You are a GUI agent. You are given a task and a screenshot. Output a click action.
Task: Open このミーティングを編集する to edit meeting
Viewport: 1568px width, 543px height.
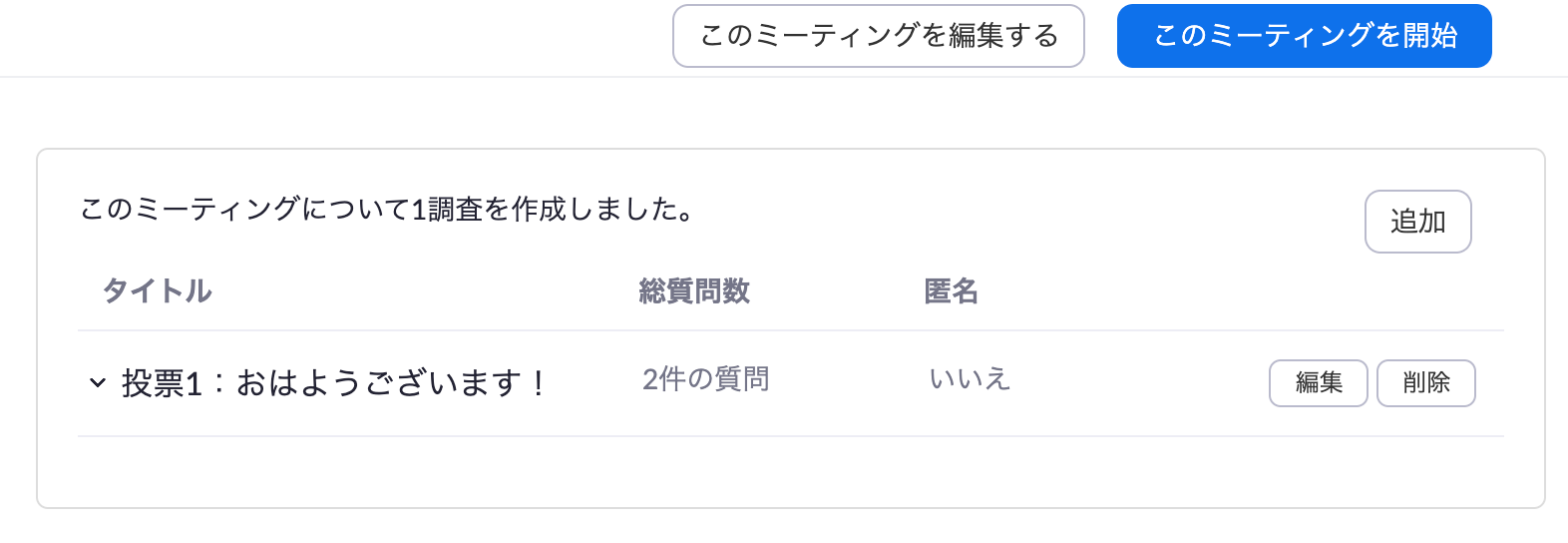[879, 36]
